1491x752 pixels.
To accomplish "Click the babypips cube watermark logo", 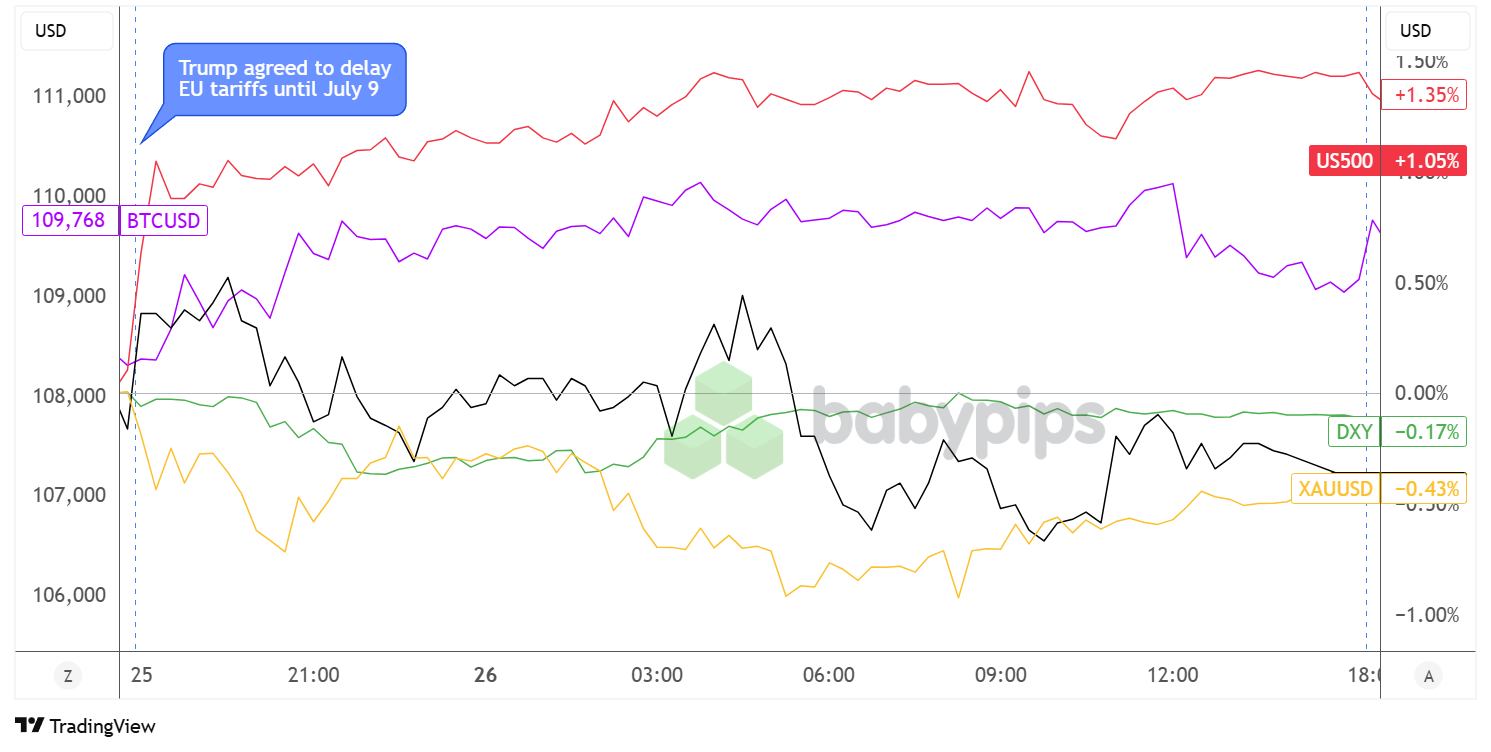I will pyautogui.click(x=724, y=421).
